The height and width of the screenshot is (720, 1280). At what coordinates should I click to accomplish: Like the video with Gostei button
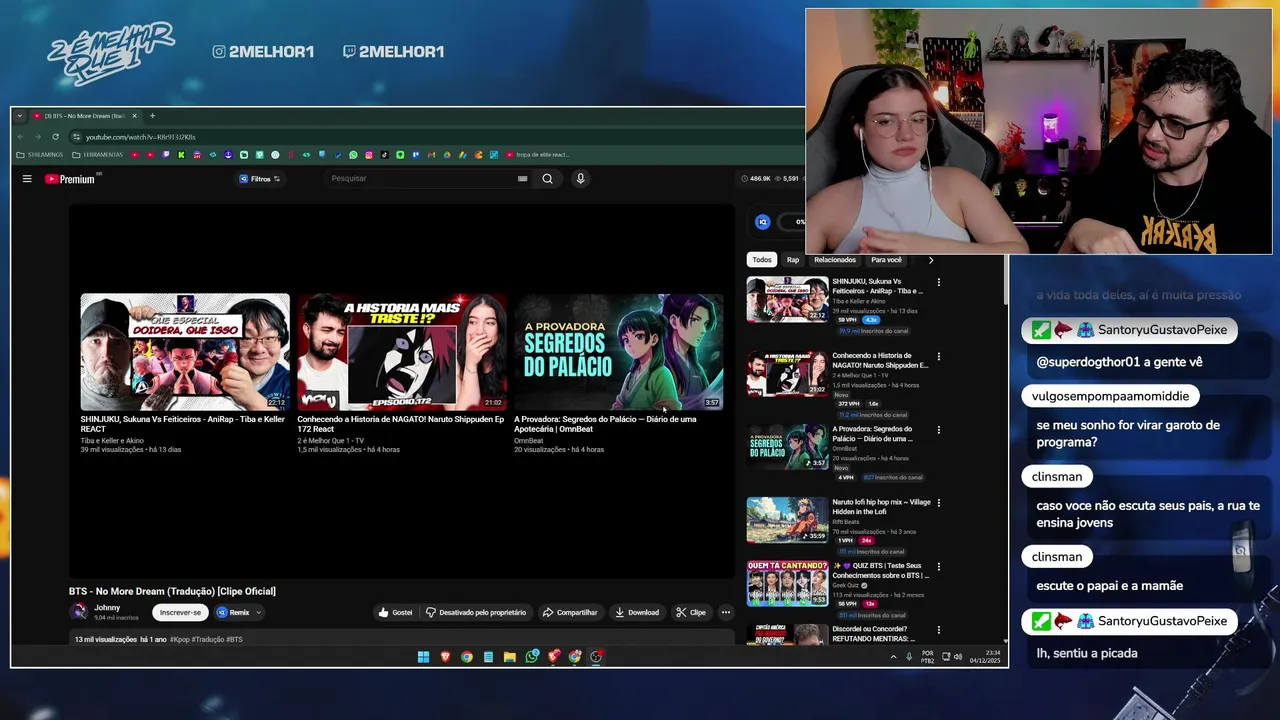[x=395, y=612]
